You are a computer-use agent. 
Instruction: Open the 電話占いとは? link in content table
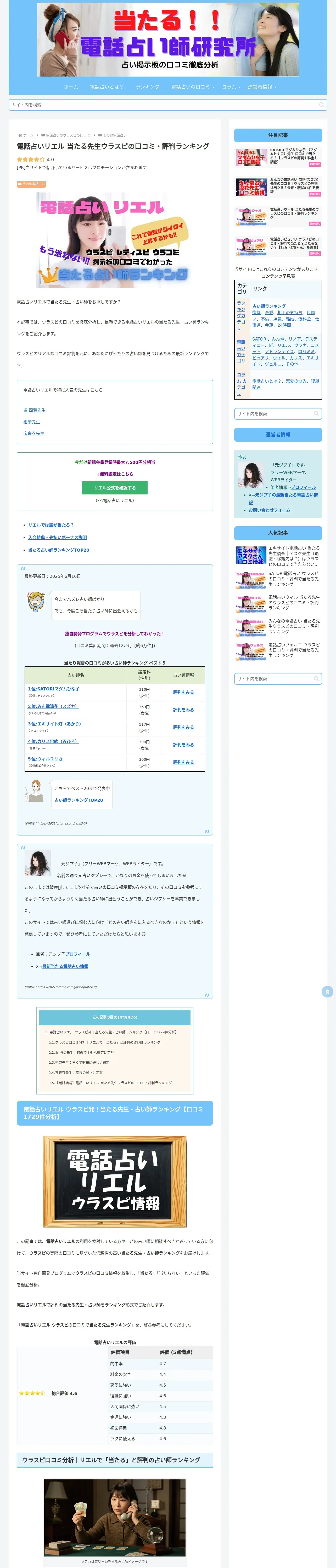point(267,381)
